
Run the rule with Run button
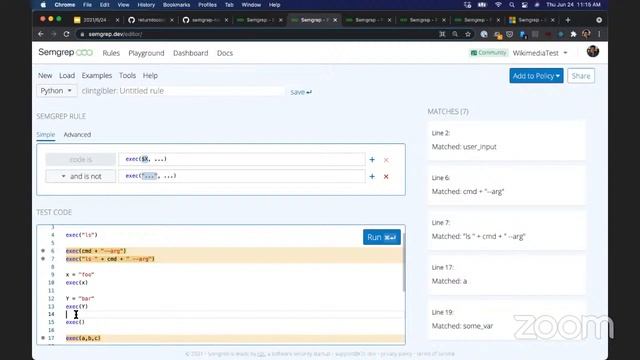click(382, 237)
